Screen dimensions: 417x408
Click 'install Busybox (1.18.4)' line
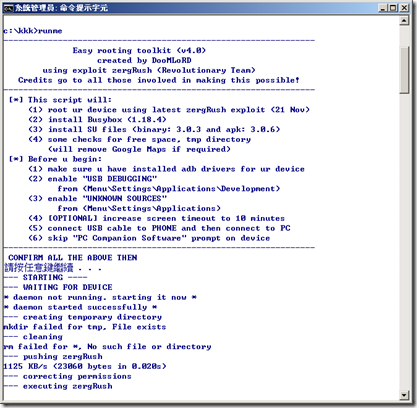[x=97, y=120]
